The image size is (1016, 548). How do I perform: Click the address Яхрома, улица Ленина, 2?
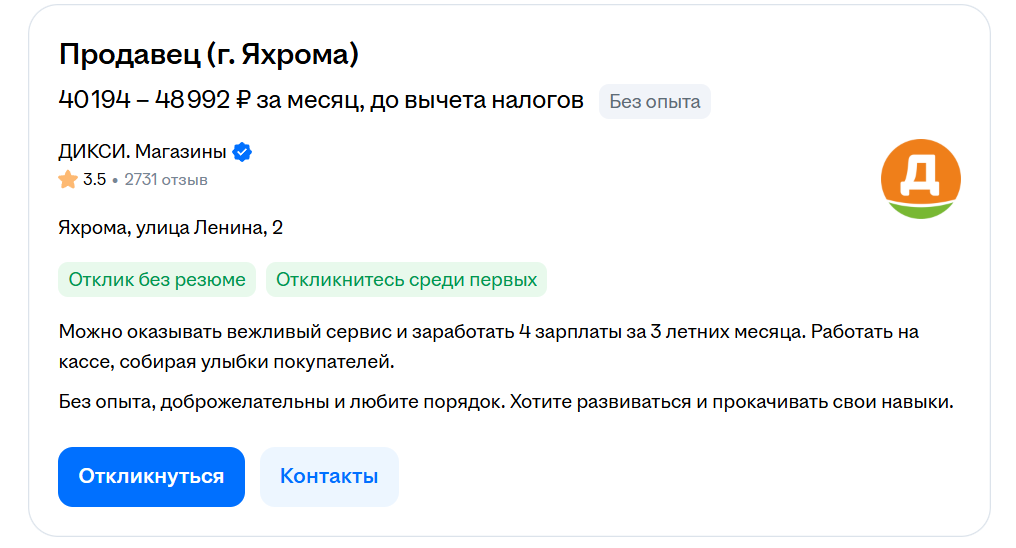coord(170,228)
